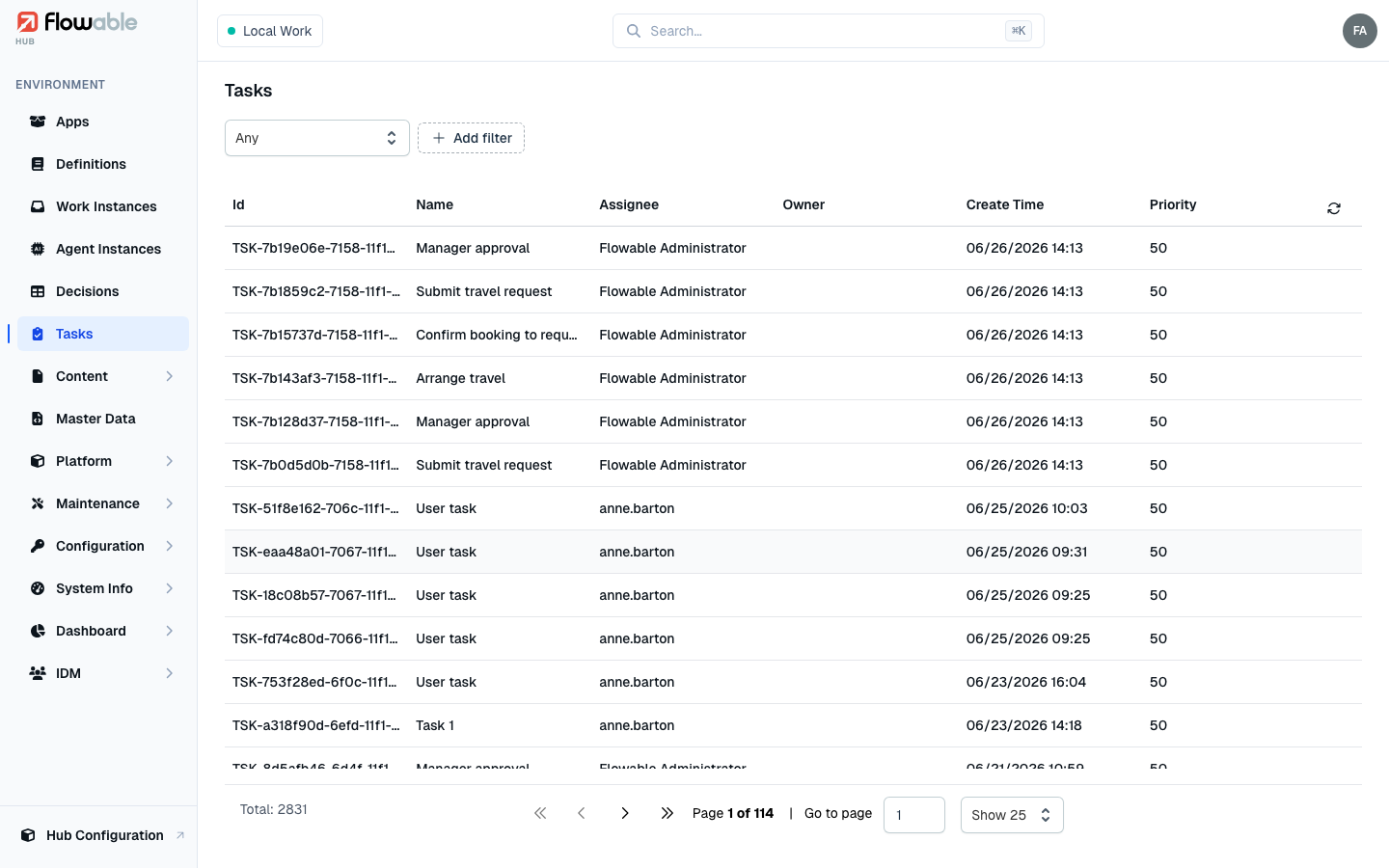
Task: Open the Any filter dropdown
Action: pos(317,138)
